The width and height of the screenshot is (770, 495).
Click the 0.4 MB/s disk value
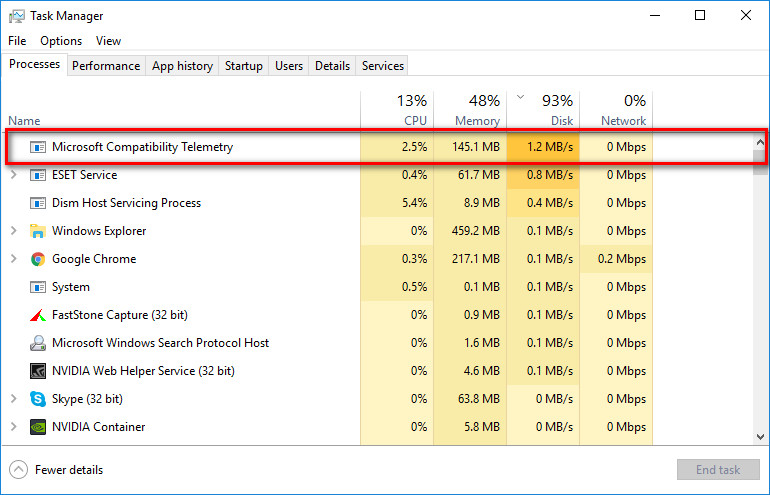click(550, 203)
